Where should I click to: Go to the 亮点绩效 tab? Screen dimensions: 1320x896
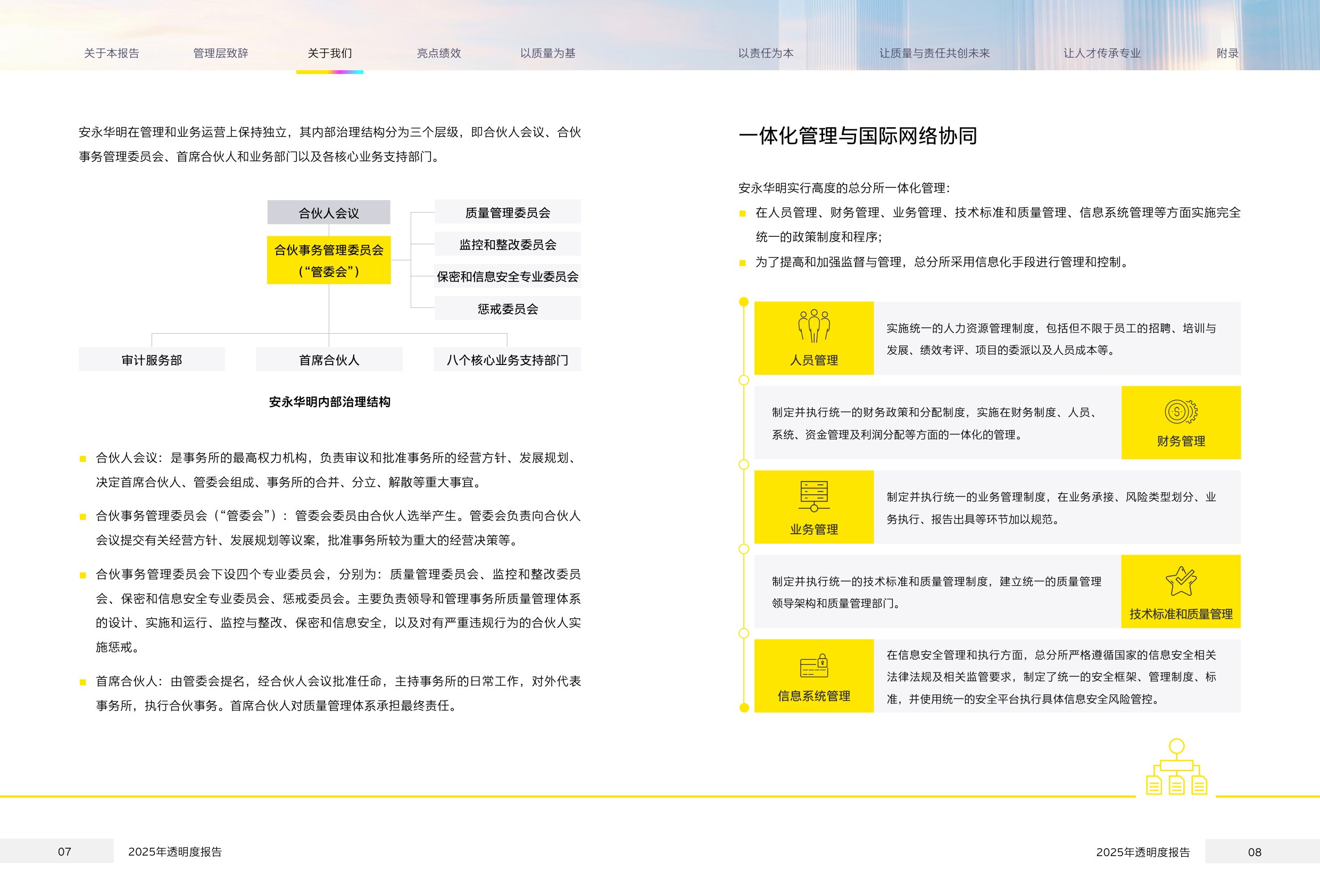438,53
